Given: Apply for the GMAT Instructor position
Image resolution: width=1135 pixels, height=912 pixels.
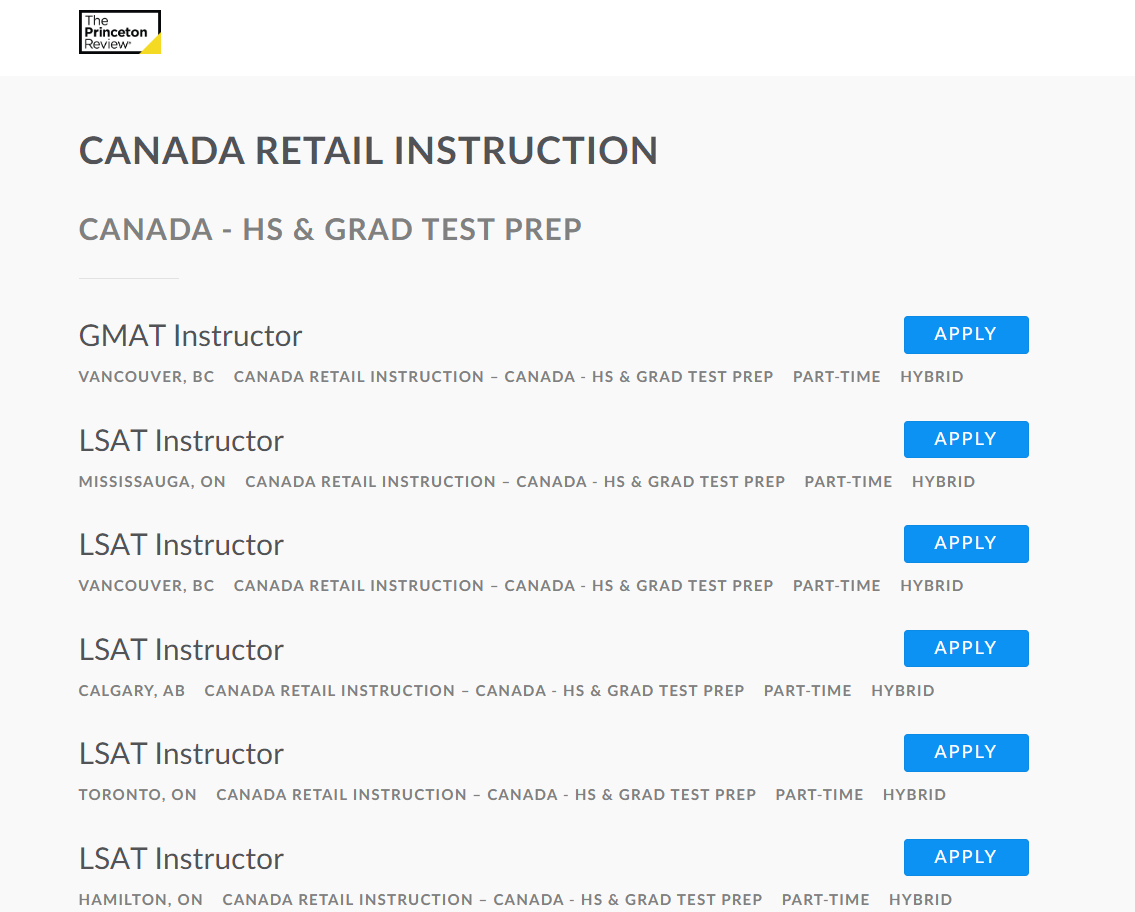Looking at the screenshot, I should (x=965, y=335).
